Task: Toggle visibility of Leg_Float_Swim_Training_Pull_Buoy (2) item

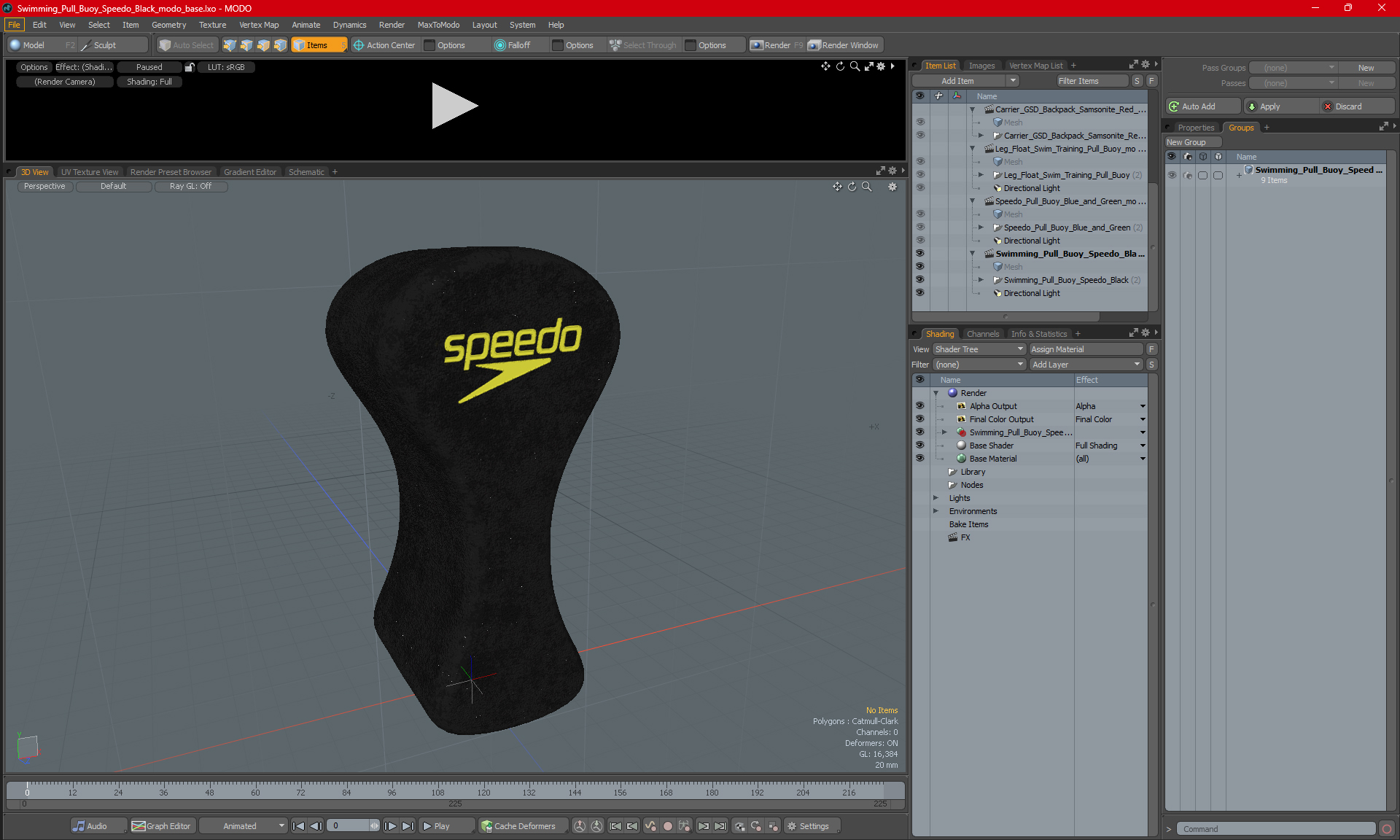Action: click(919, 175)
